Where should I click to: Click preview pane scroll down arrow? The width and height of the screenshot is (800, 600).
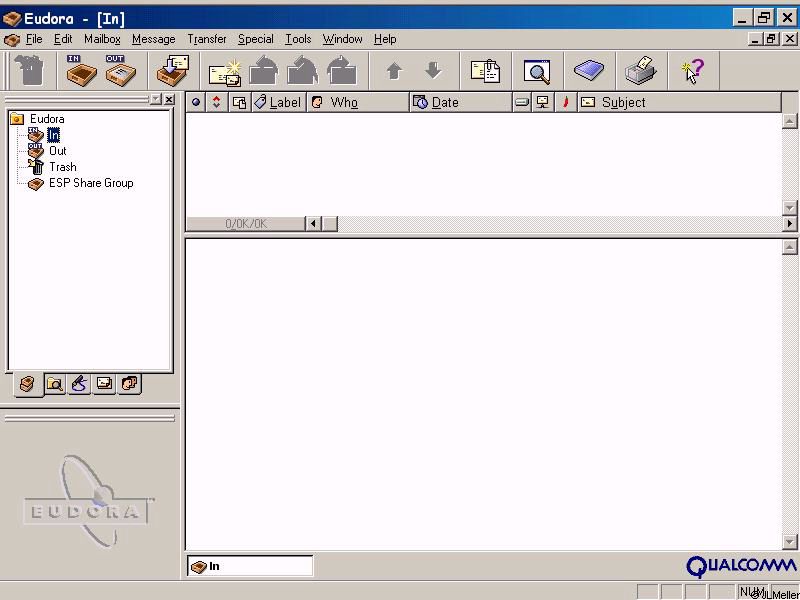click(789, 541)
